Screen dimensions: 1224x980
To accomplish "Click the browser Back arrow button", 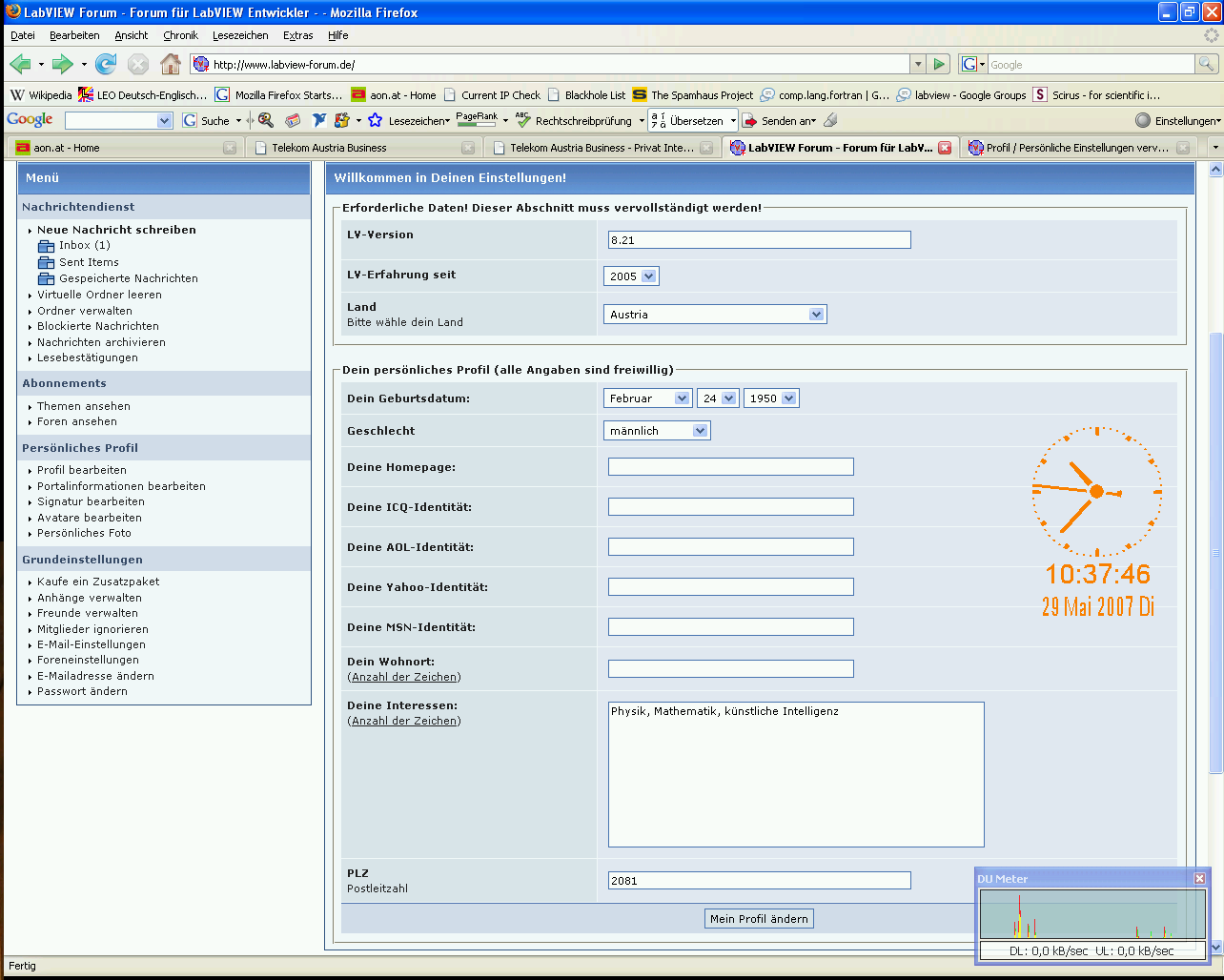I will (x=19, y=65).
